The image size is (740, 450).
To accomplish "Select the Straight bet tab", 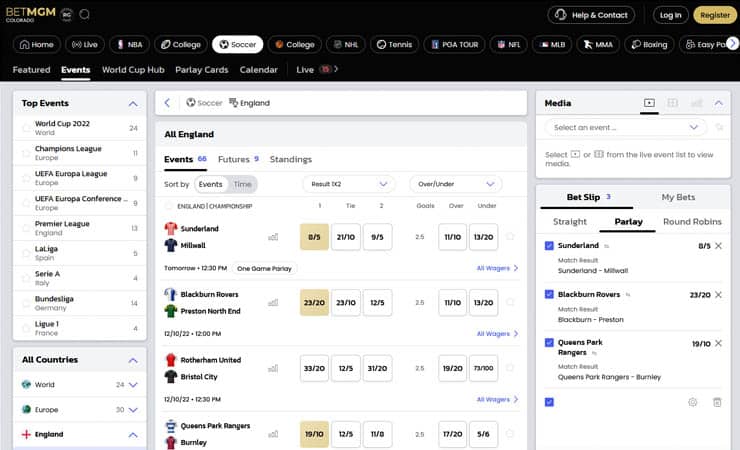I will [x=570, y=222].
